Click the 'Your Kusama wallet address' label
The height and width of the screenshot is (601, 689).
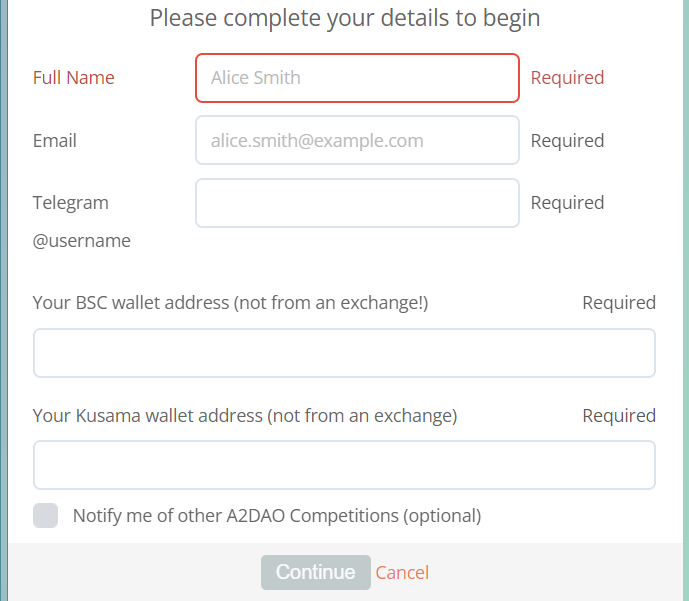pyautogui.click(x=245, y=416)
